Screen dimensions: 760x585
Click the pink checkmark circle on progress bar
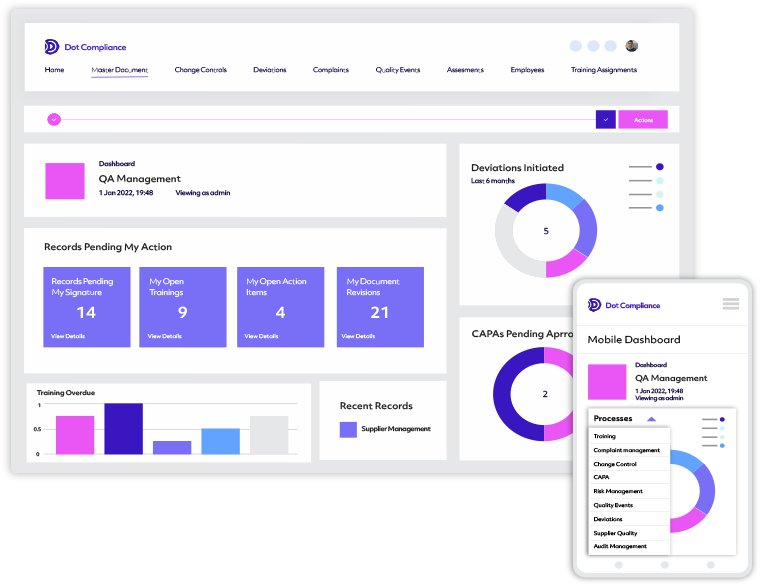(x=54, y=119)
